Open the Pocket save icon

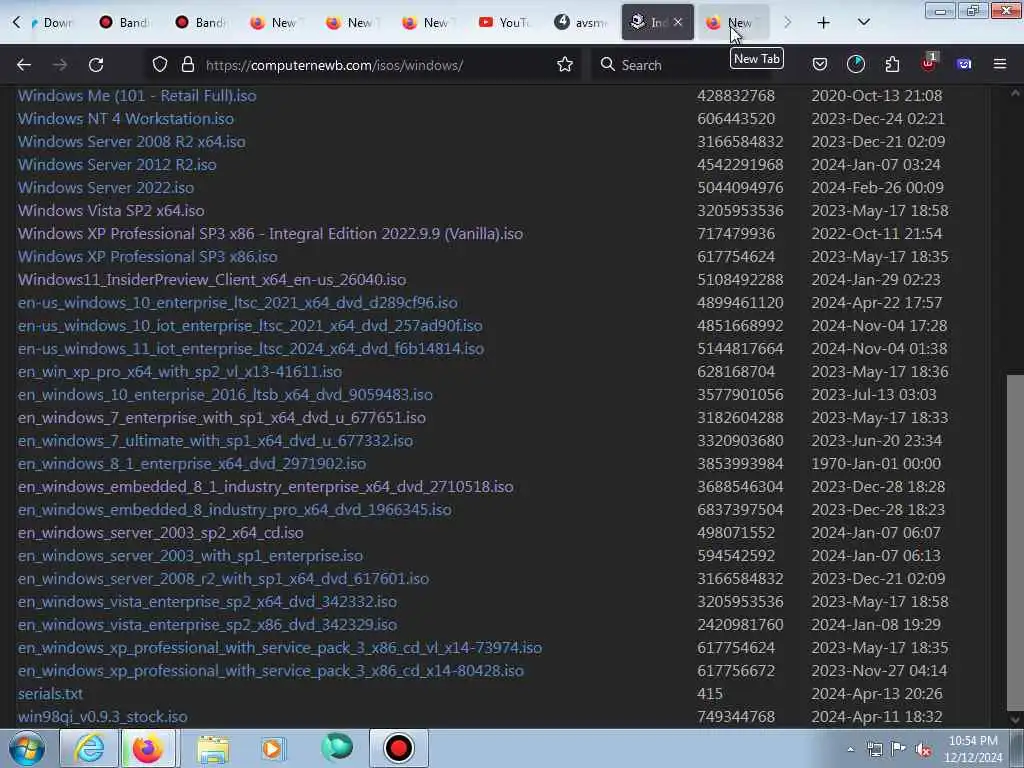coord(820,64)
